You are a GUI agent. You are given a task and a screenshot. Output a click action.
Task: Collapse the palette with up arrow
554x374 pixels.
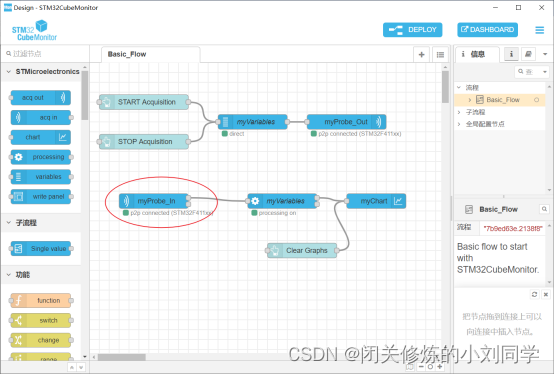click(72, 368)
